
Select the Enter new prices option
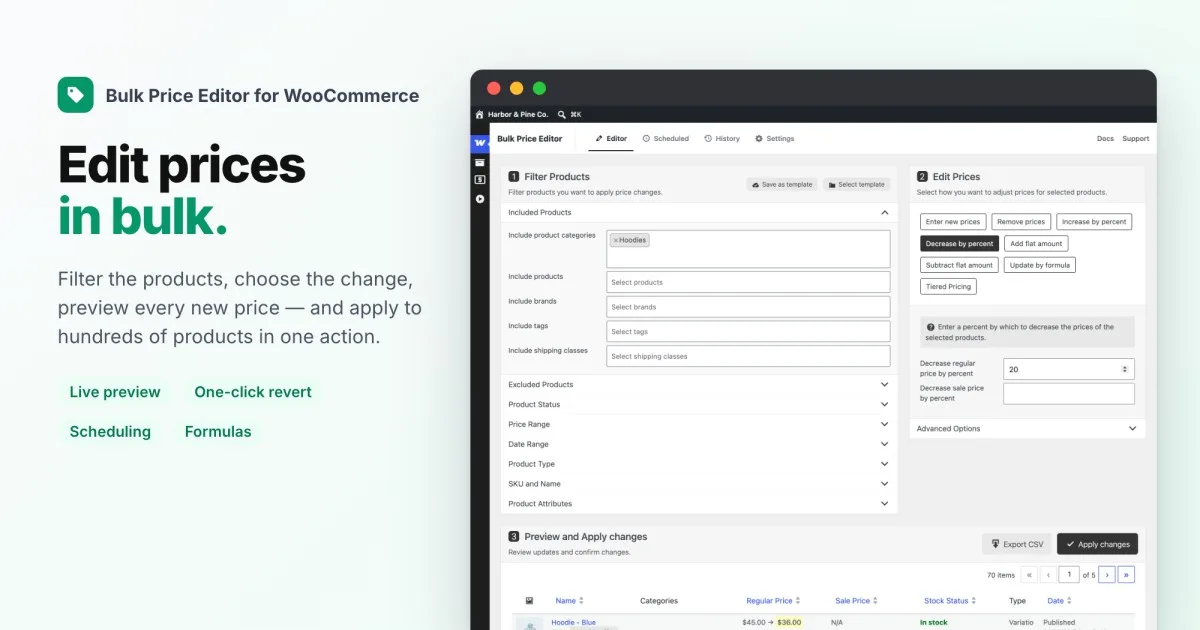(x=953, y=222)
